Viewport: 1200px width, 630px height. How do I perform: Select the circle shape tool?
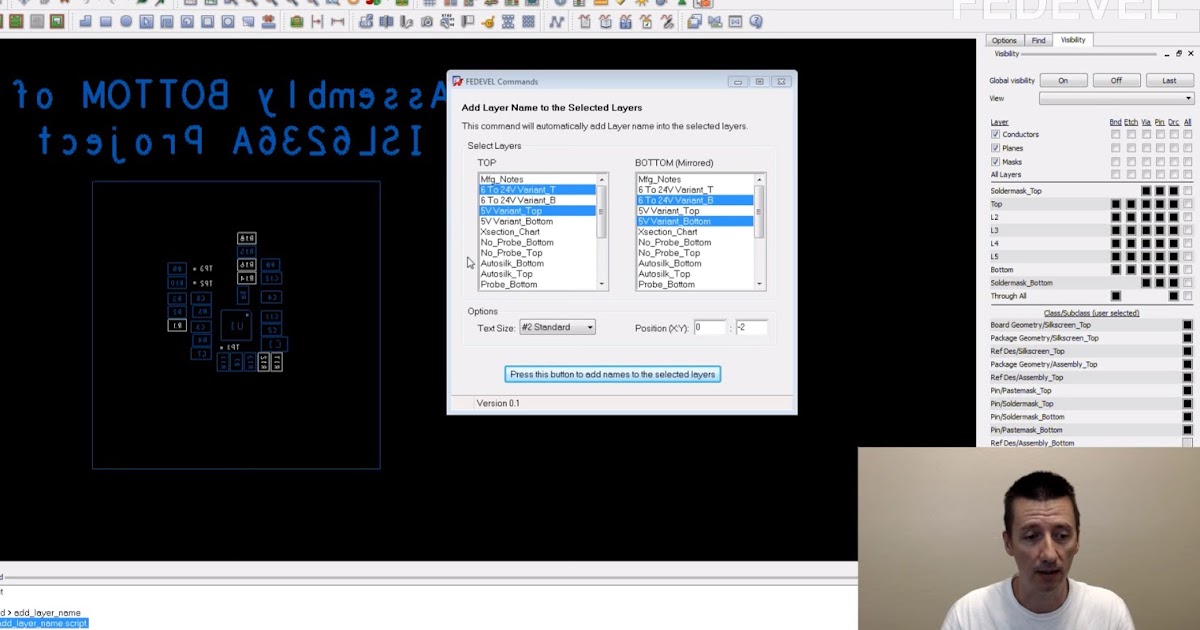124,22
